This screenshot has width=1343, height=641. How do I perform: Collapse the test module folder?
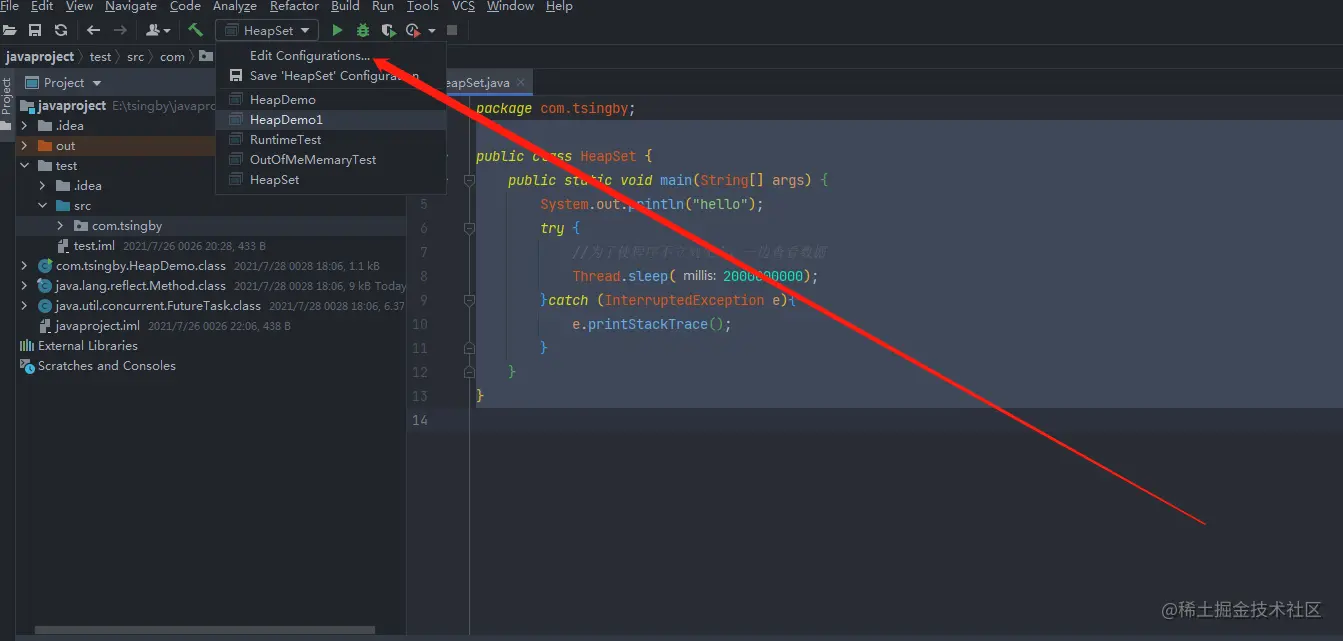pyautogui.click(x=25, y=166)
